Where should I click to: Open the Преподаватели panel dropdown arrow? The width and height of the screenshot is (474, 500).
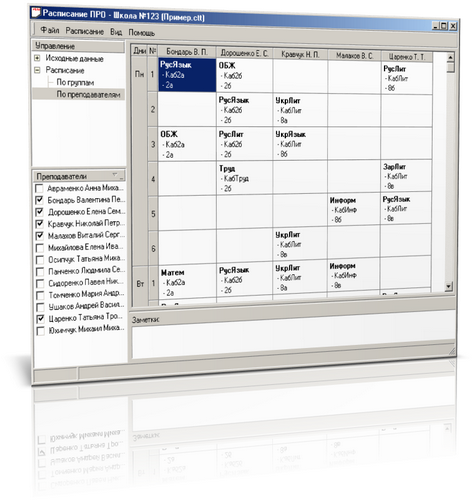click(115, 174)
